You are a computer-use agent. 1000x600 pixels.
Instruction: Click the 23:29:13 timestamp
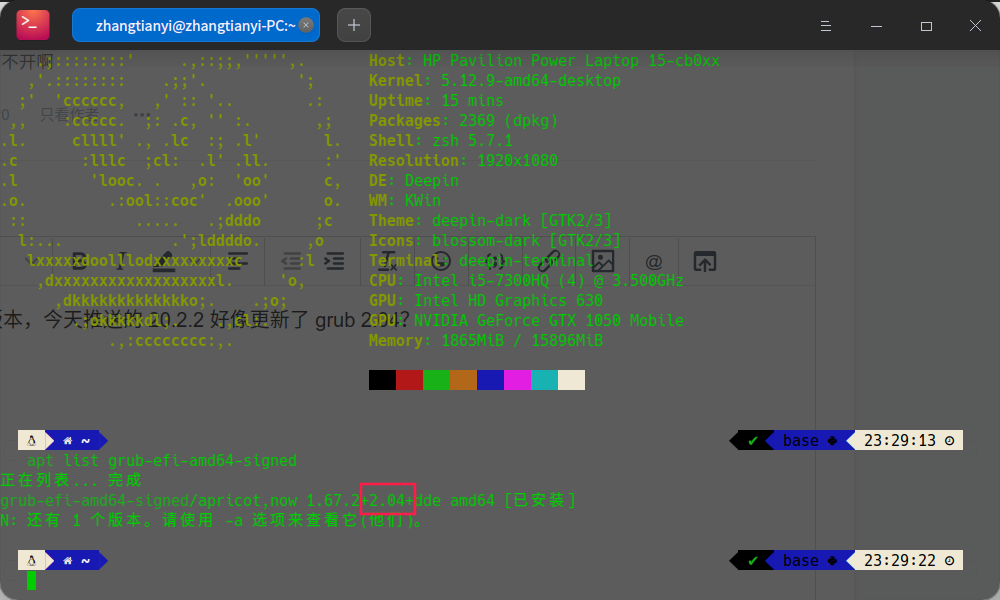click(900, 441)
